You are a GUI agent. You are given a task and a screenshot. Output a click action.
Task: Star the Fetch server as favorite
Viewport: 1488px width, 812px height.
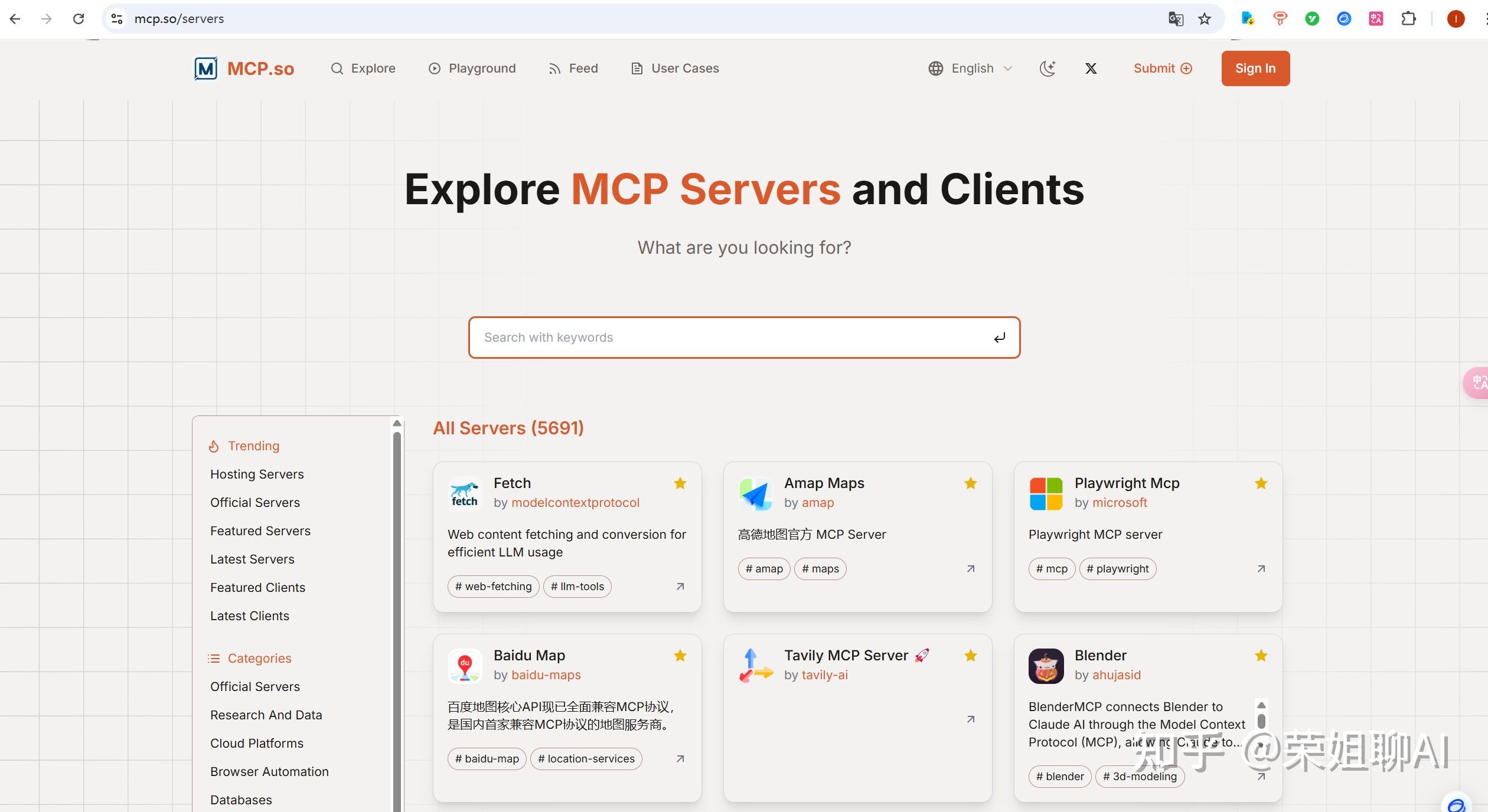pos(680,483)
